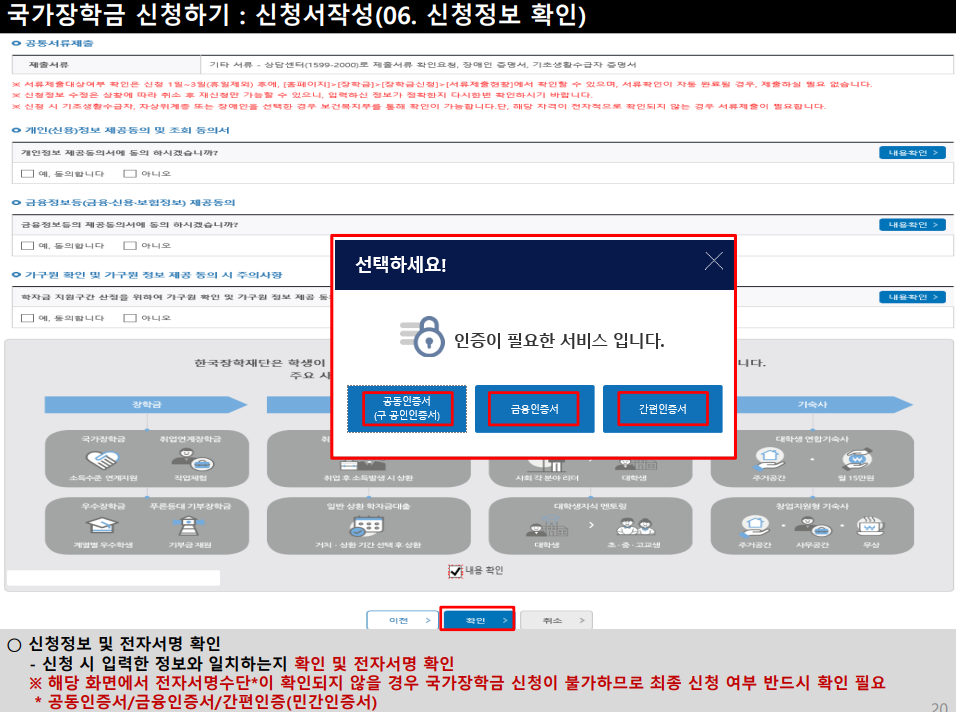The image size is (956, 712).
Task: Open 내용확인 for 개인정보 제공동의서
Action: pos(912,152)
